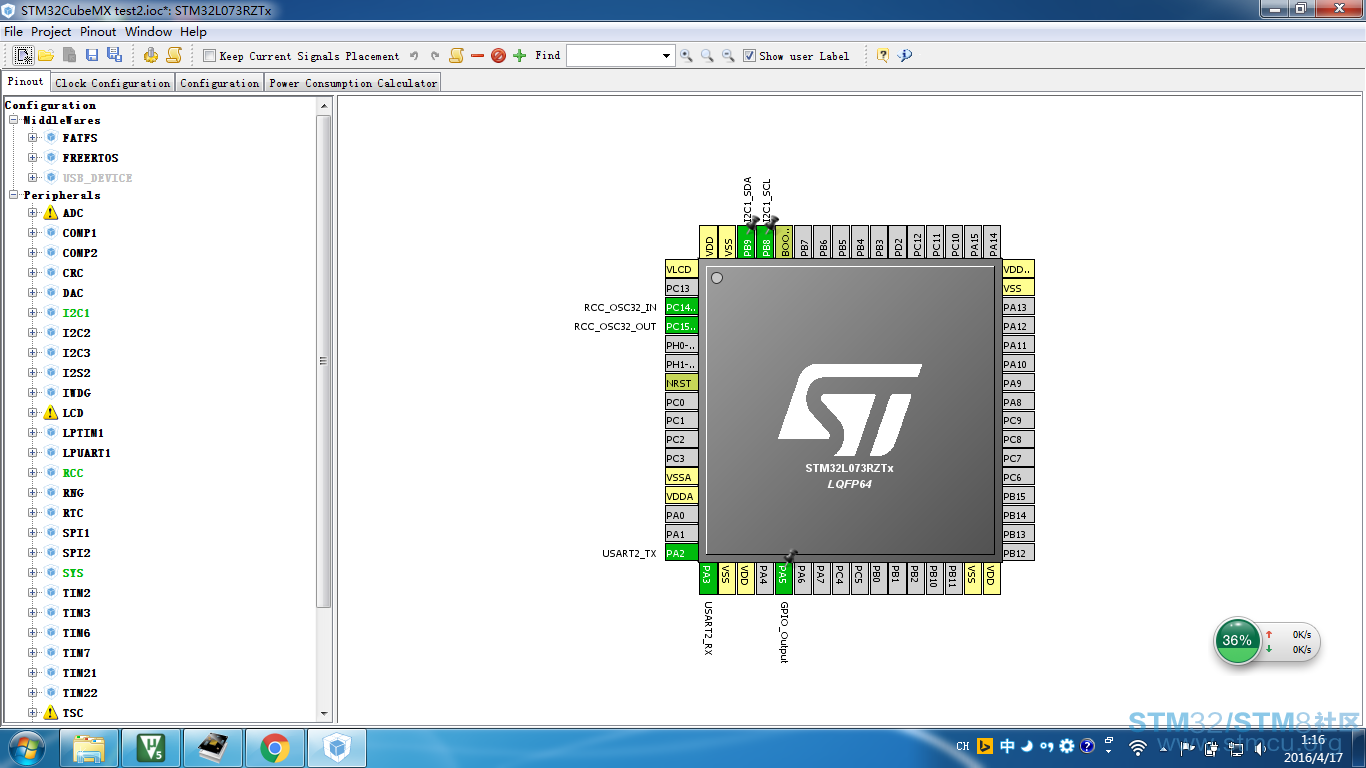Click the Undo arrow in the toolbar
This screenshot has height=768, width=1366.
(414, 56)
